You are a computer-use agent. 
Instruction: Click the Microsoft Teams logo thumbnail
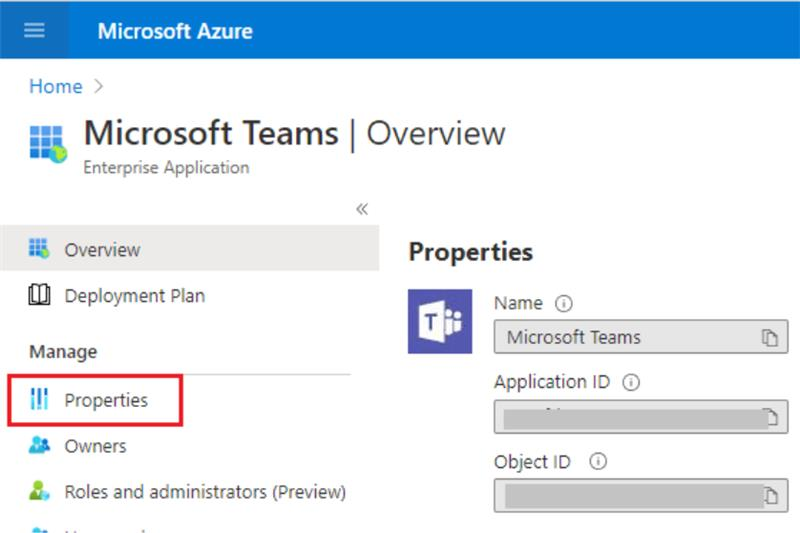coord(440,321)
